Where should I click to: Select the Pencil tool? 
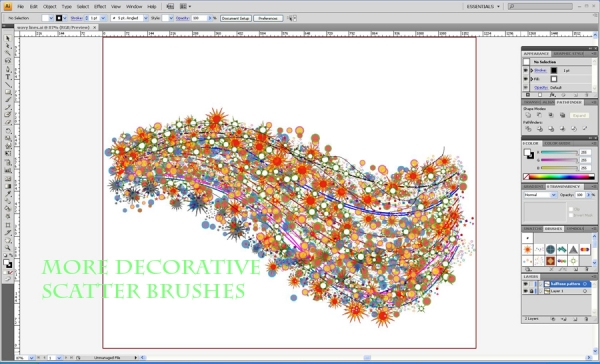coord(8,108)
